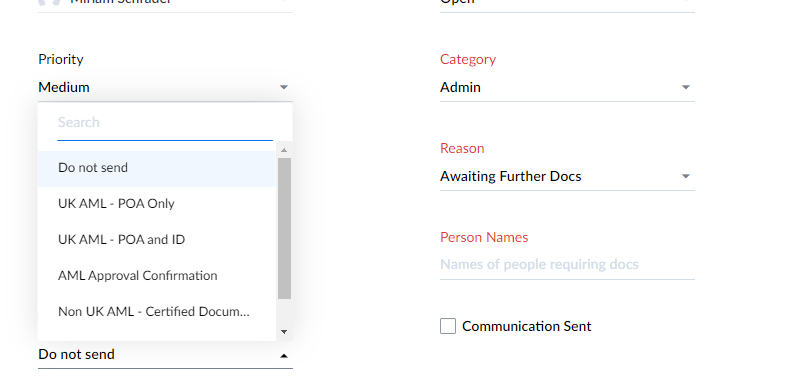
Task: Choose 'UK AML - POA and ID' option
Action: point(156,240)
